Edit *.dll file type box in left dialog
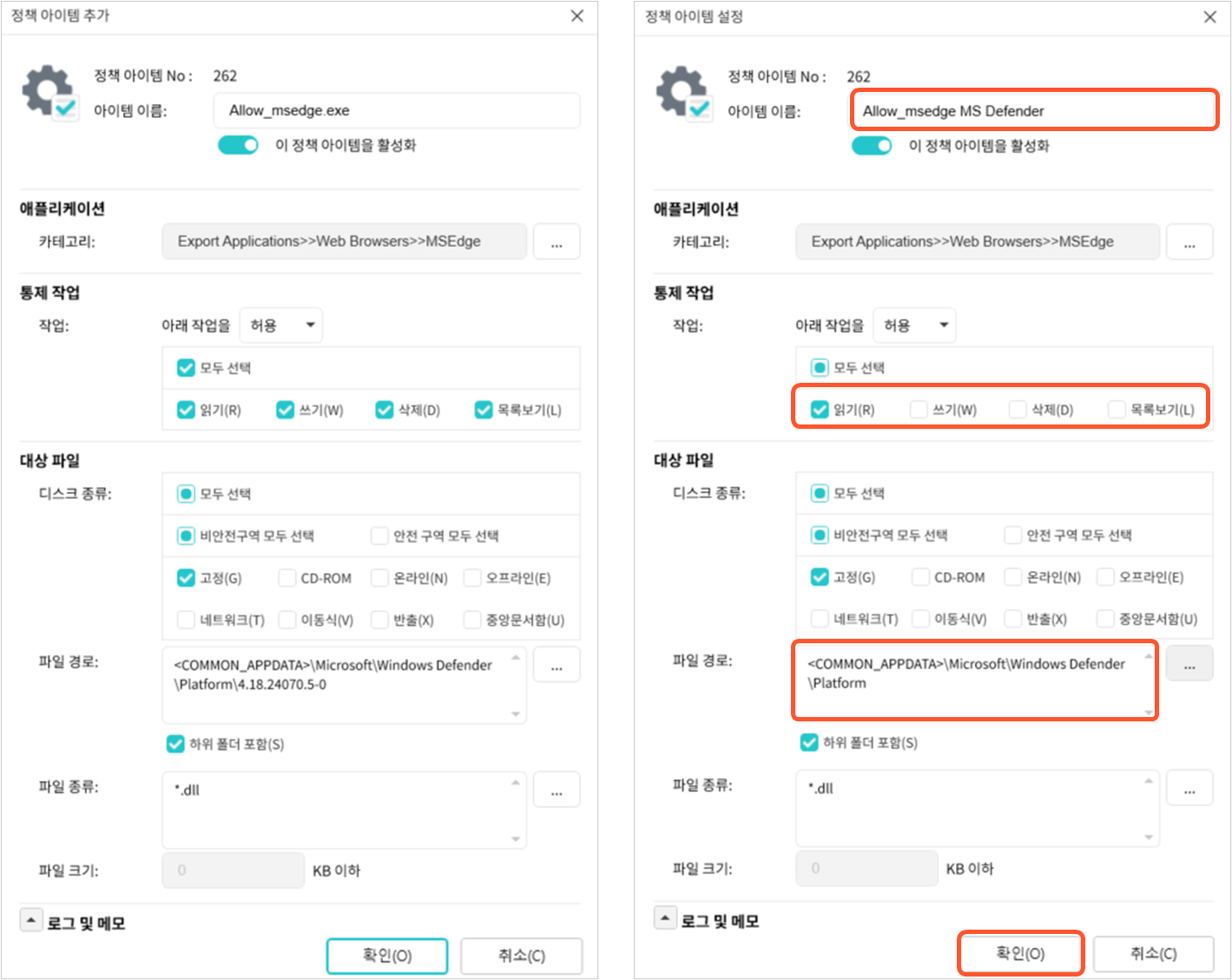Image resolution: width=1232 pixels, height=980 pixels. 344,810
